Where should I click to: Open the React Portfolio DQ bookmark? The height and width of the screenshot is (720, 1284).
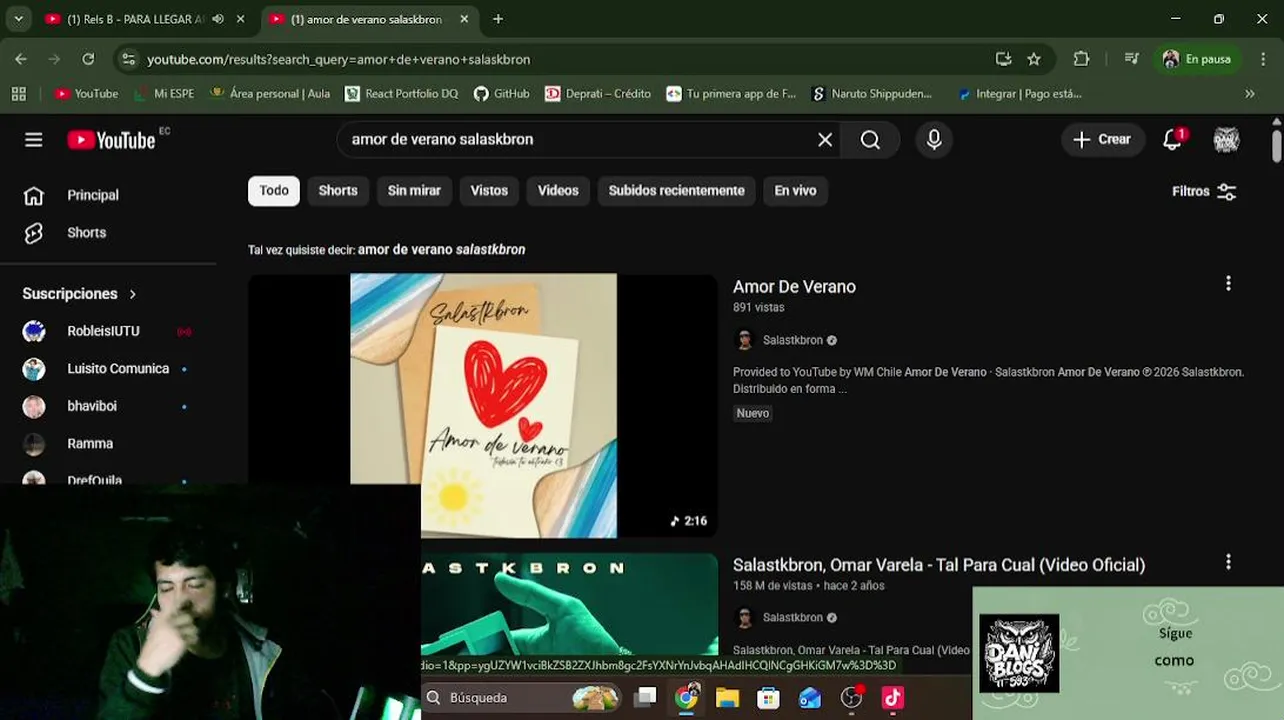click(401, 94)
